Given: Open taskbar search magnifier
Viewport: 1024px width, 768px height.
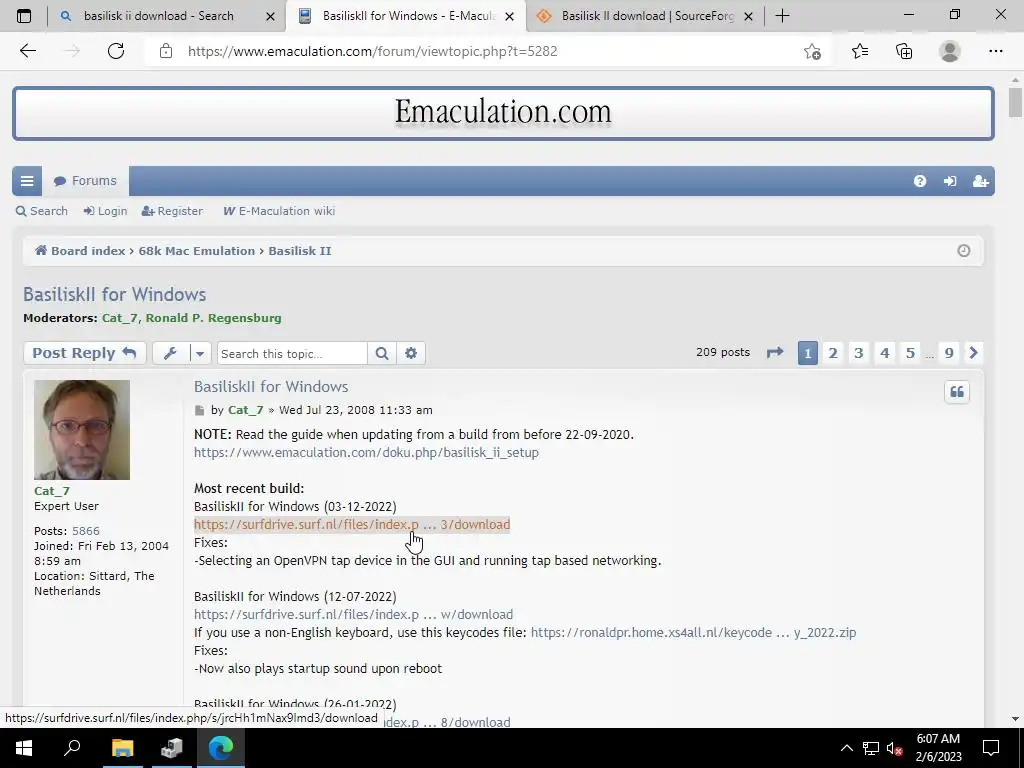Looking at the screenshot, I should pyautogui.click(x=72, y=748).
